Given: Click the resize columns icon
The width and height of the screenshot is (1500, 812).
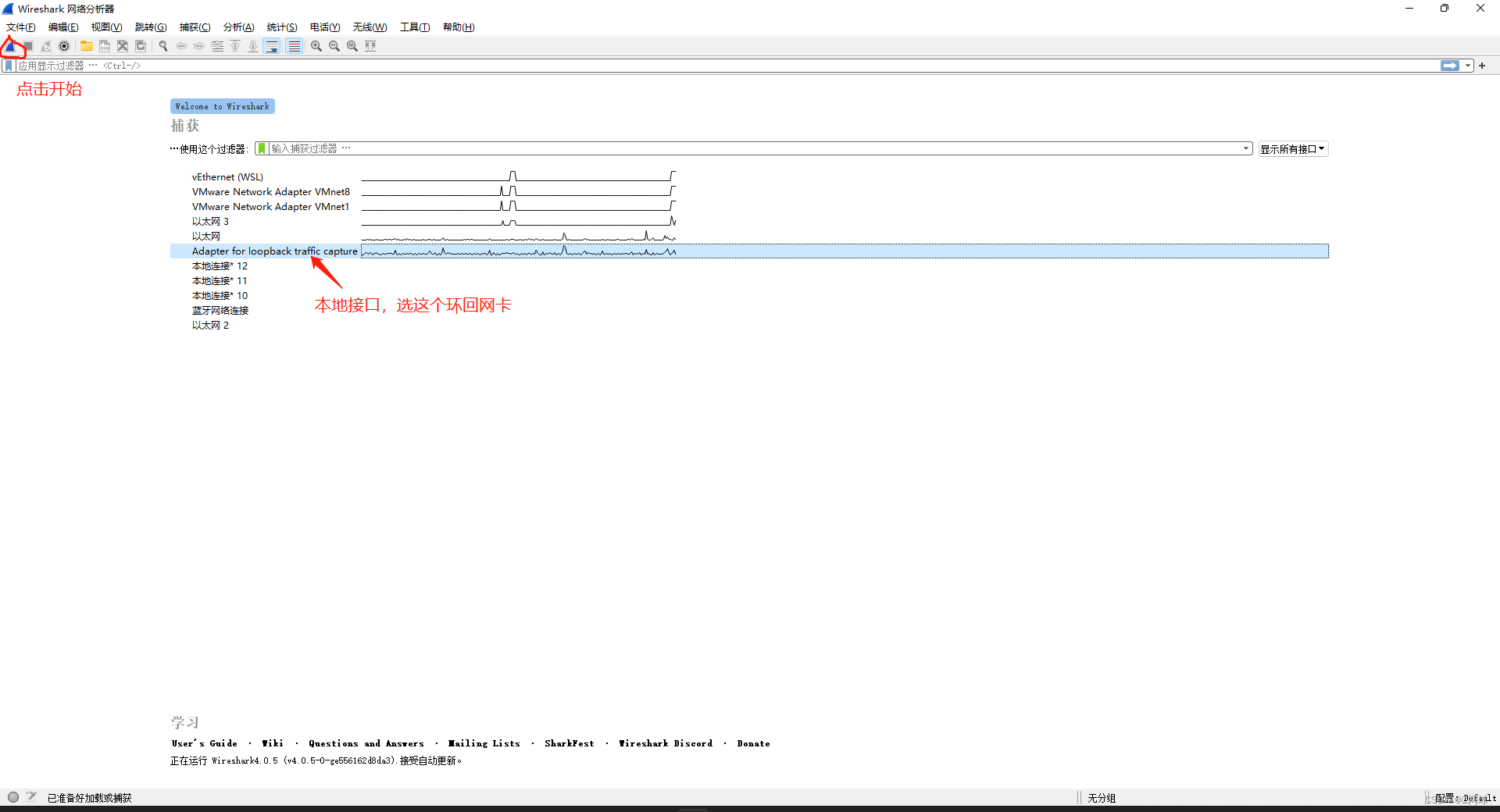Looking at the screenshot, I should (370, 46).
